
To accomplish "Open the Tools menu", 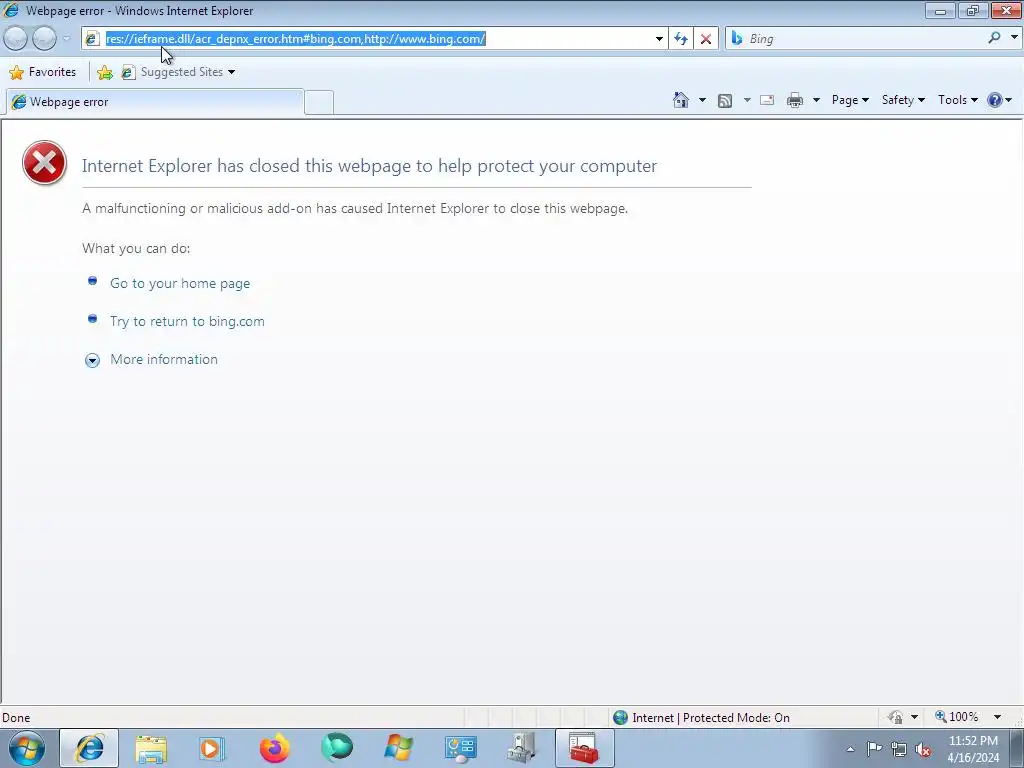I will [958, 100].
